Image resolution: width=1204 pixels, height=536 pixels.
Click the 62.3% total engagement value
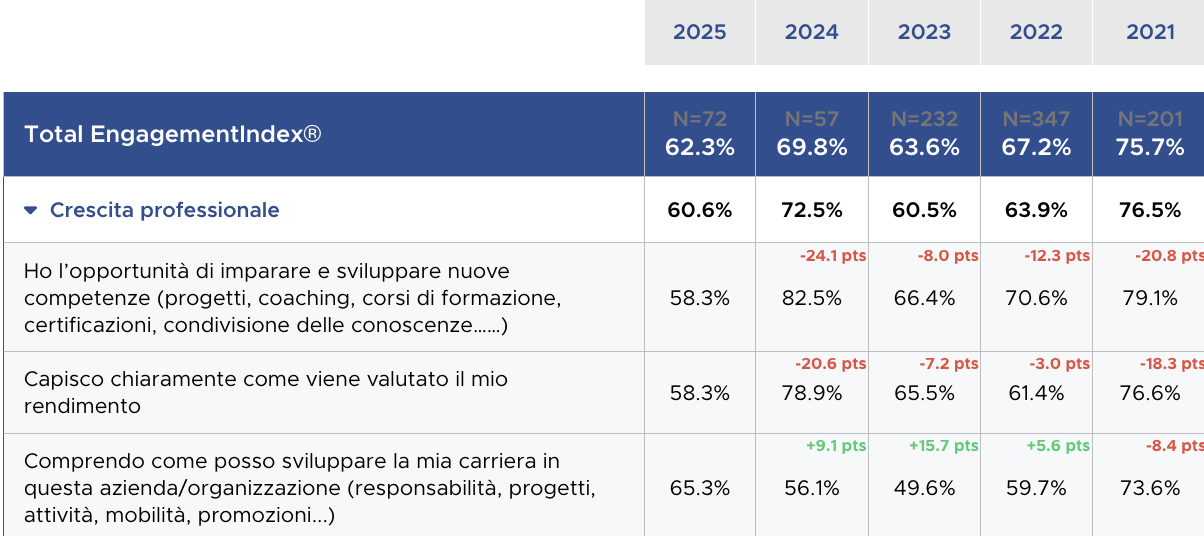click(699, 147)
